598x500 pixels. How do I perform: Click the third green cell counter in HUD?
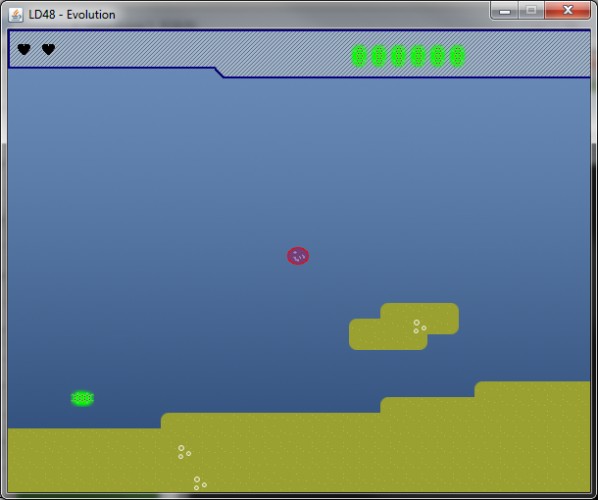pos(399,56)
